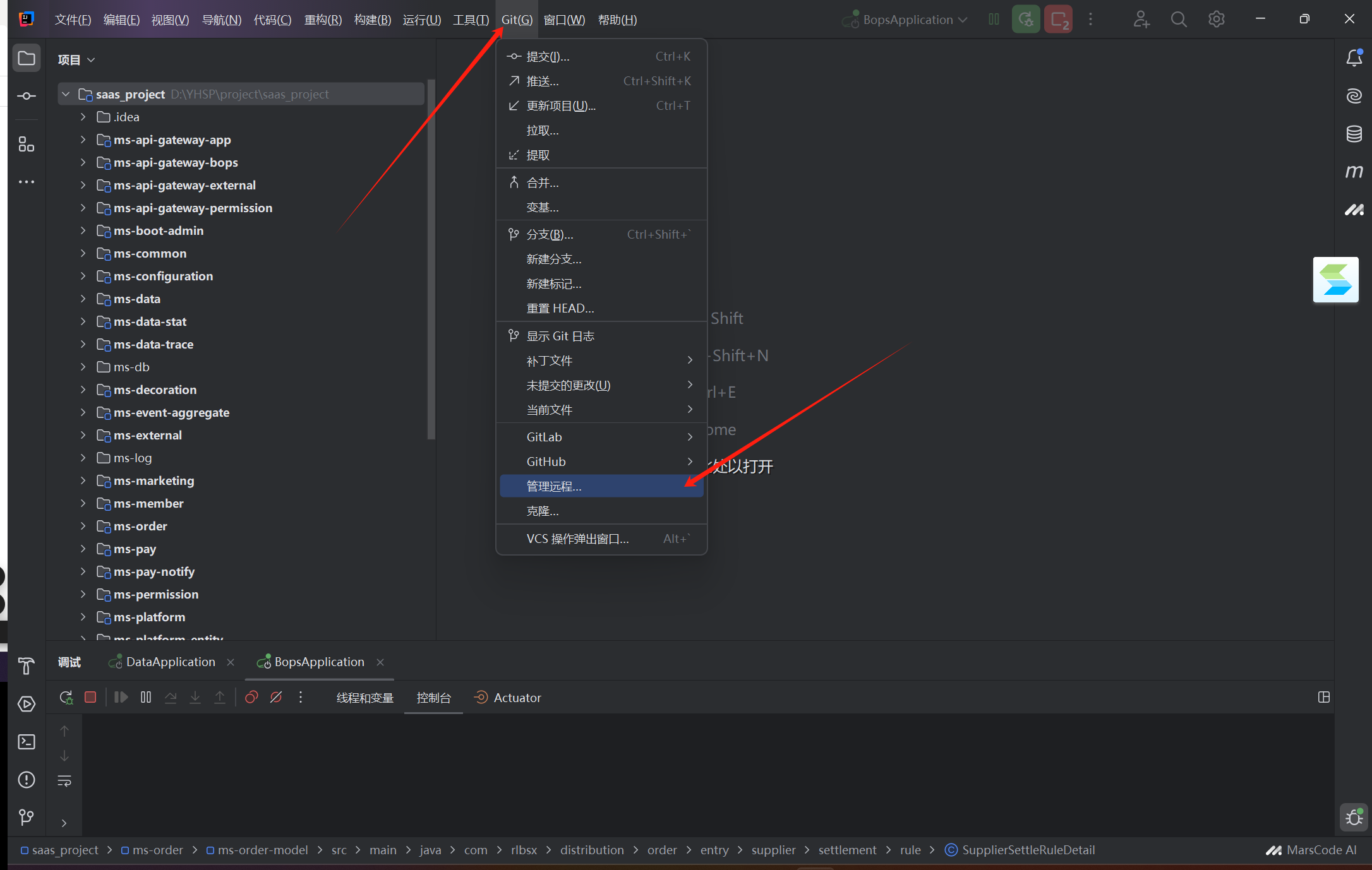Switch to the 线程和变量 tab
Viewport: 1372px width, 870px height.
click(365, 698)
